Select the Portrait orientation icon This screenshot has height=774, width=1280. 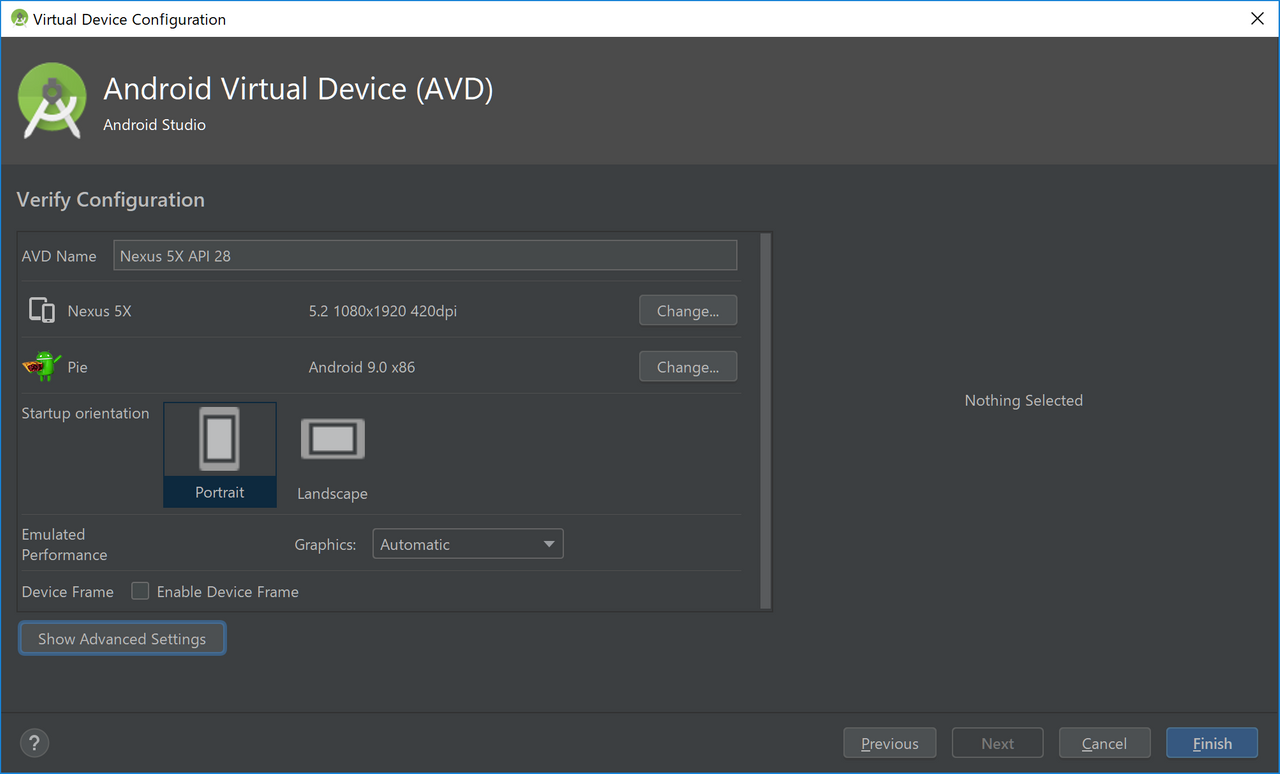pyautogui.click(x=219, y=438)
